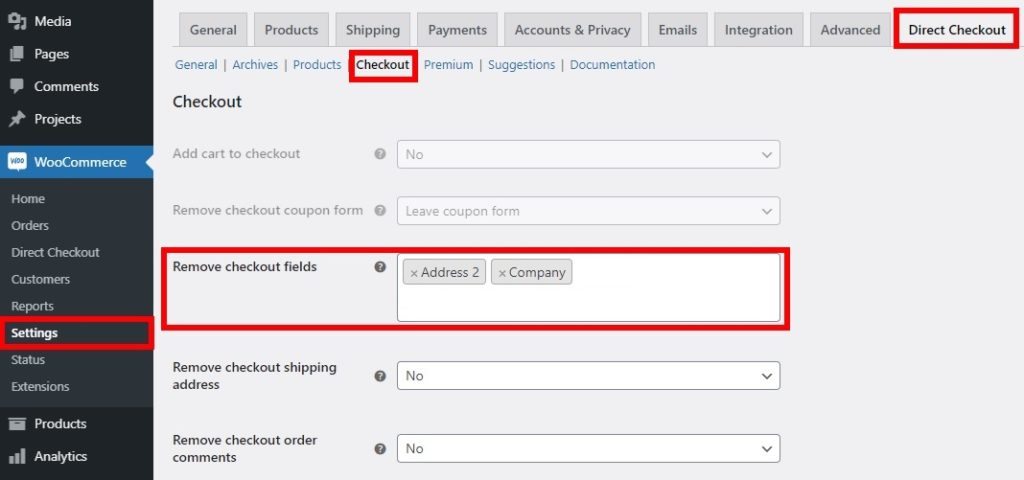The height and width of the screenshot is (480, 1024).
Task: Switch to the Accounts & Privacy tab
Action: coord(573,30)
